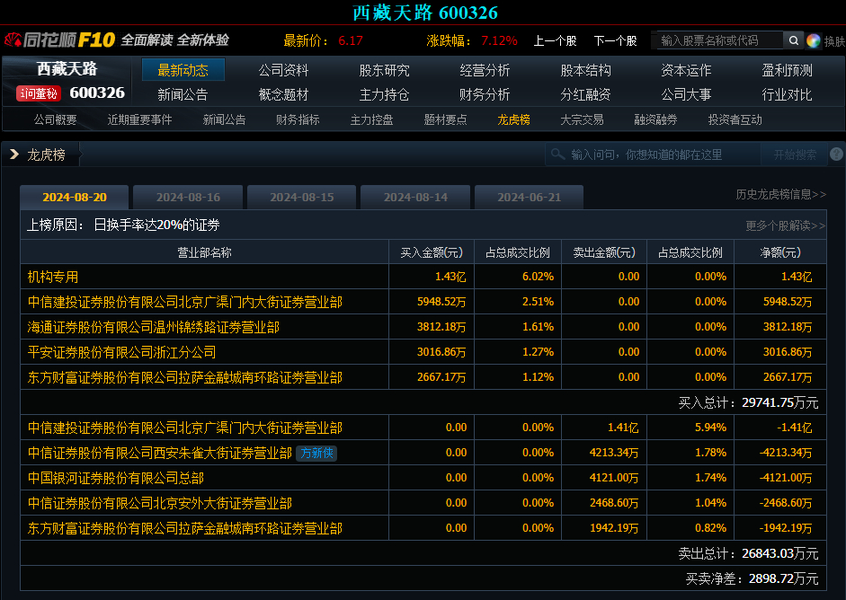Click the 换肤 text link

[x=835, y=42]
